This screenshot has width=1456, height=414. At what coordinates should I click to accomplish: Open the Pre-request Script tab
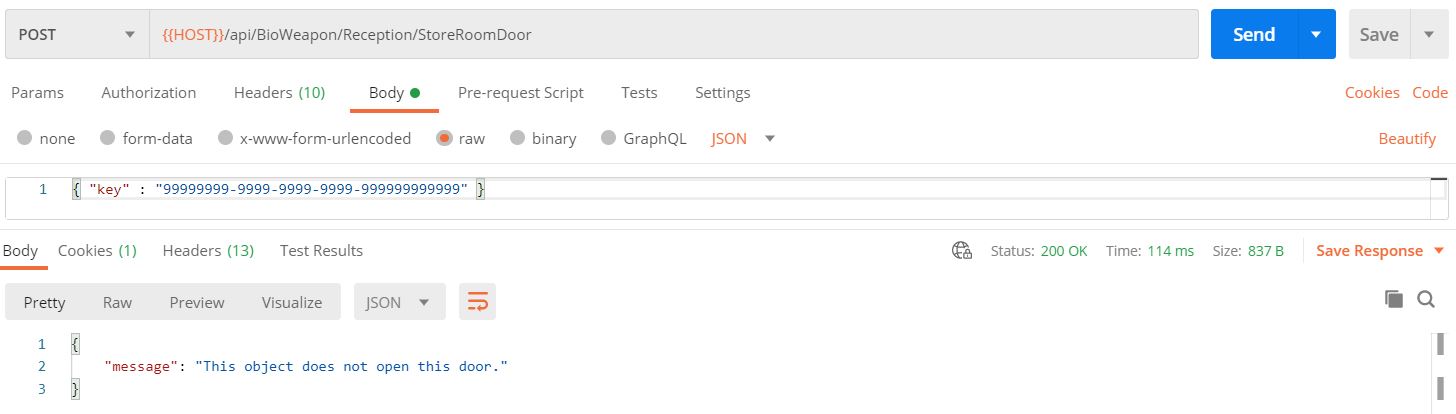[520, 92]
